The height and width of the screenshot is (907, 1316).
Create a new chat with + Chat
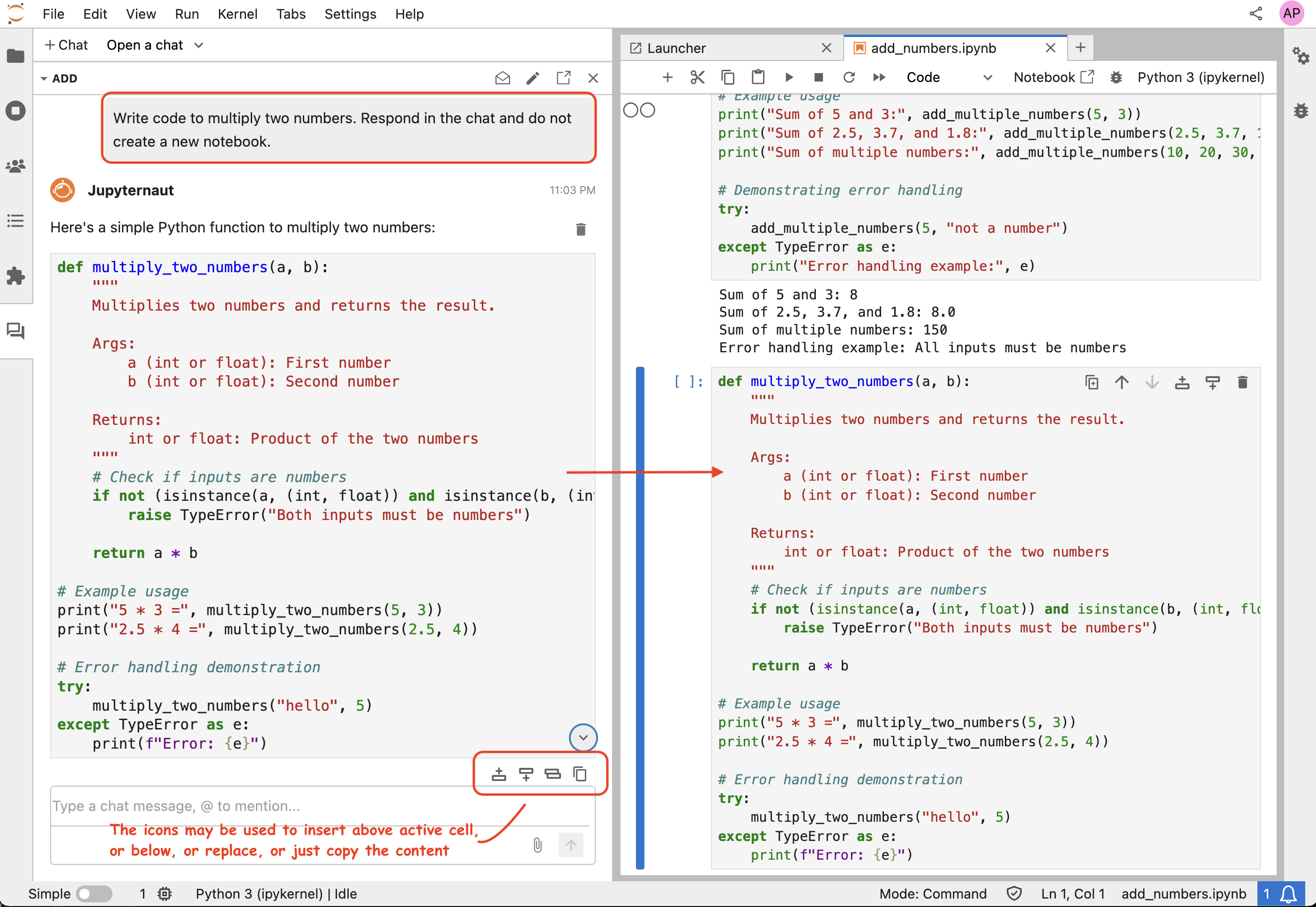(x=67, y=45)
